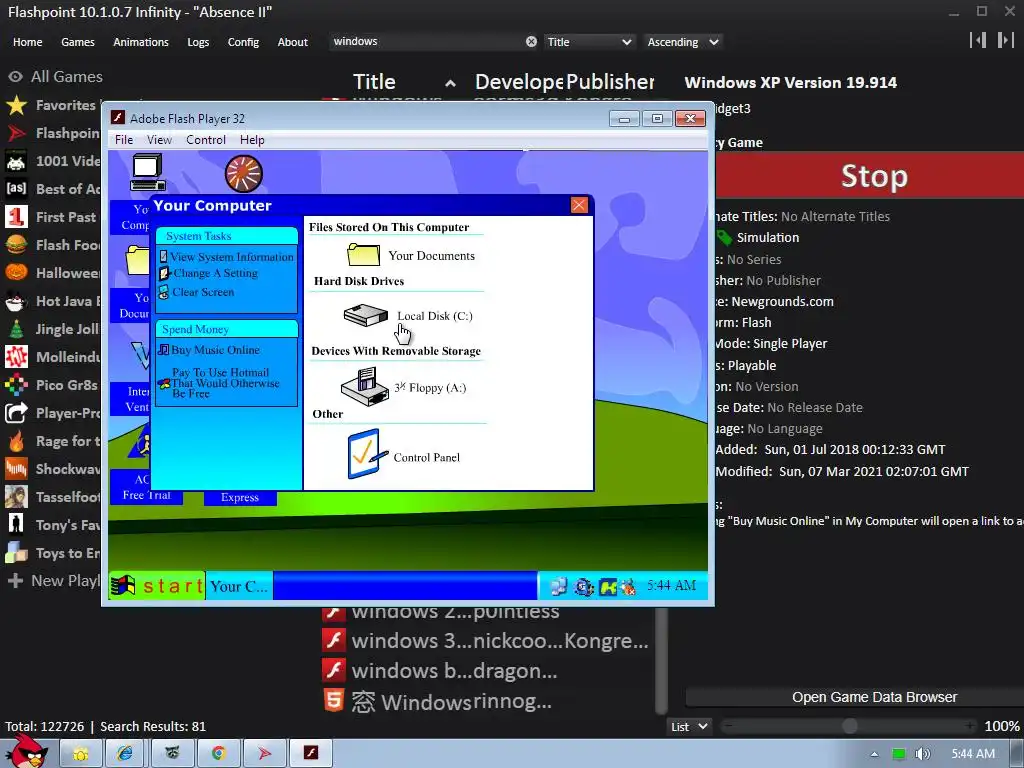Click Clear Screen task
The width and height of the screenshot is (1024, 768).
click(x=197, y=292)
